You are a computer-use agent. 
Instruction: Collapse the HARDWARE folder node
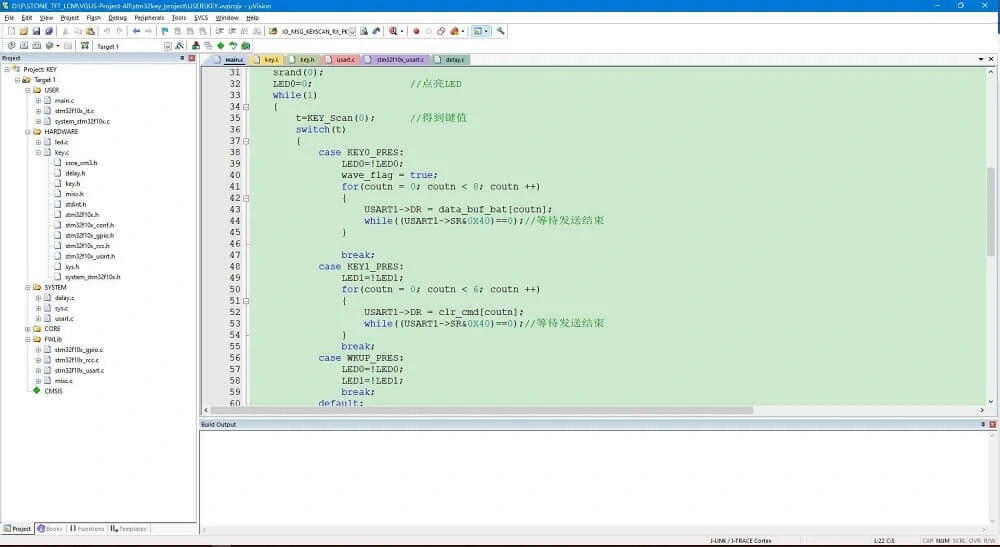click(x=27, y=132)
